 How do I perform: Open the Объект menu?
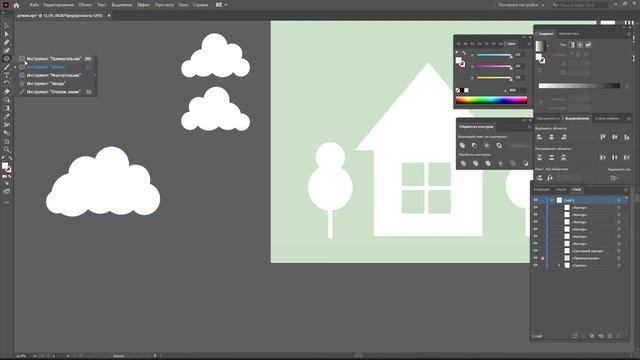click(85, 5)
